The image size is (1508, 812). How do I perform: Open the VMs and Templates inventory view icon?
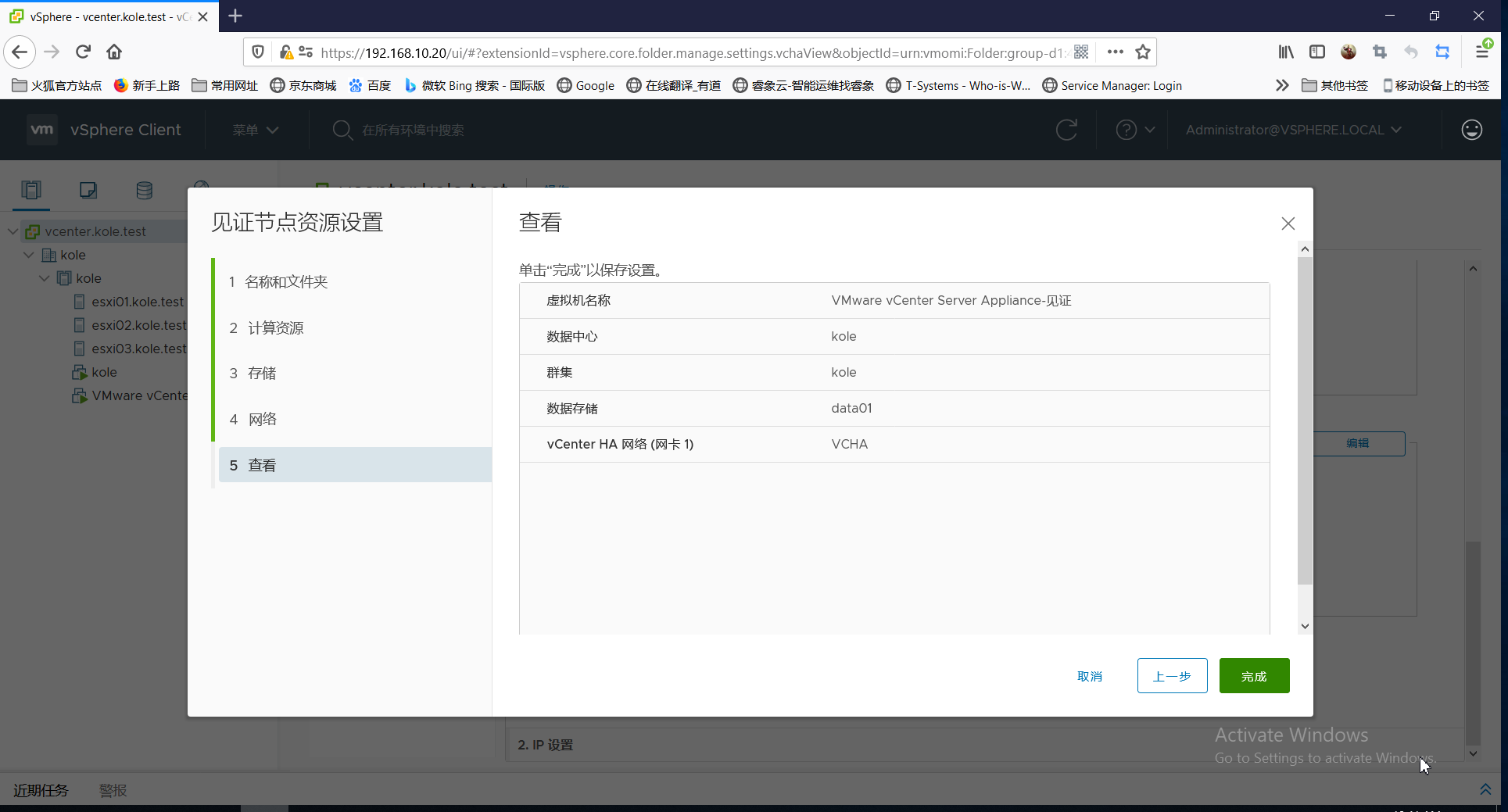coord(88,190)
